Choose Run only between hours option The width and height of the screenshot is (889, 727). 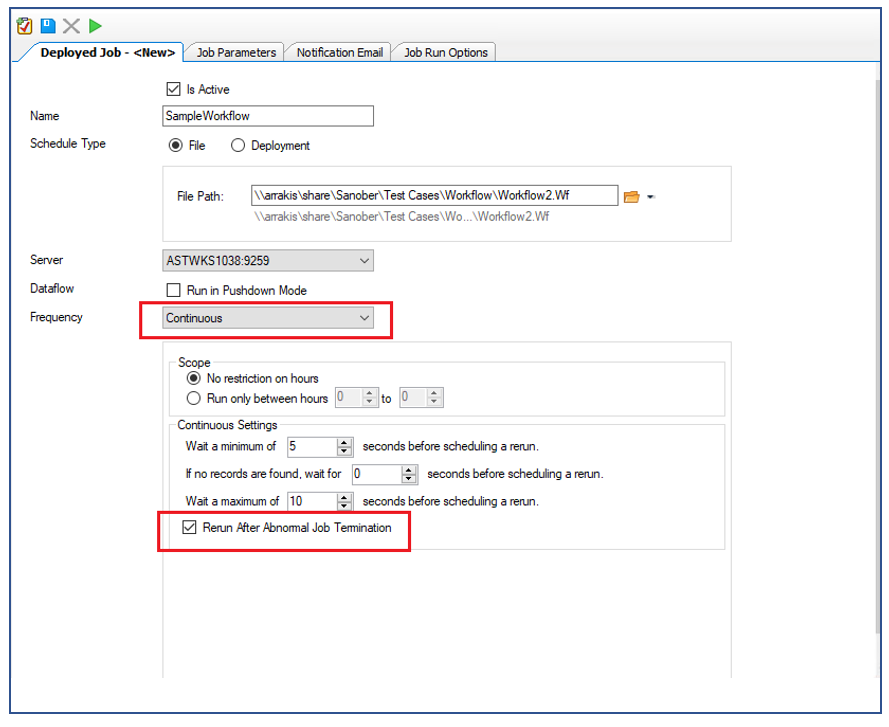(x=194, y=398)
